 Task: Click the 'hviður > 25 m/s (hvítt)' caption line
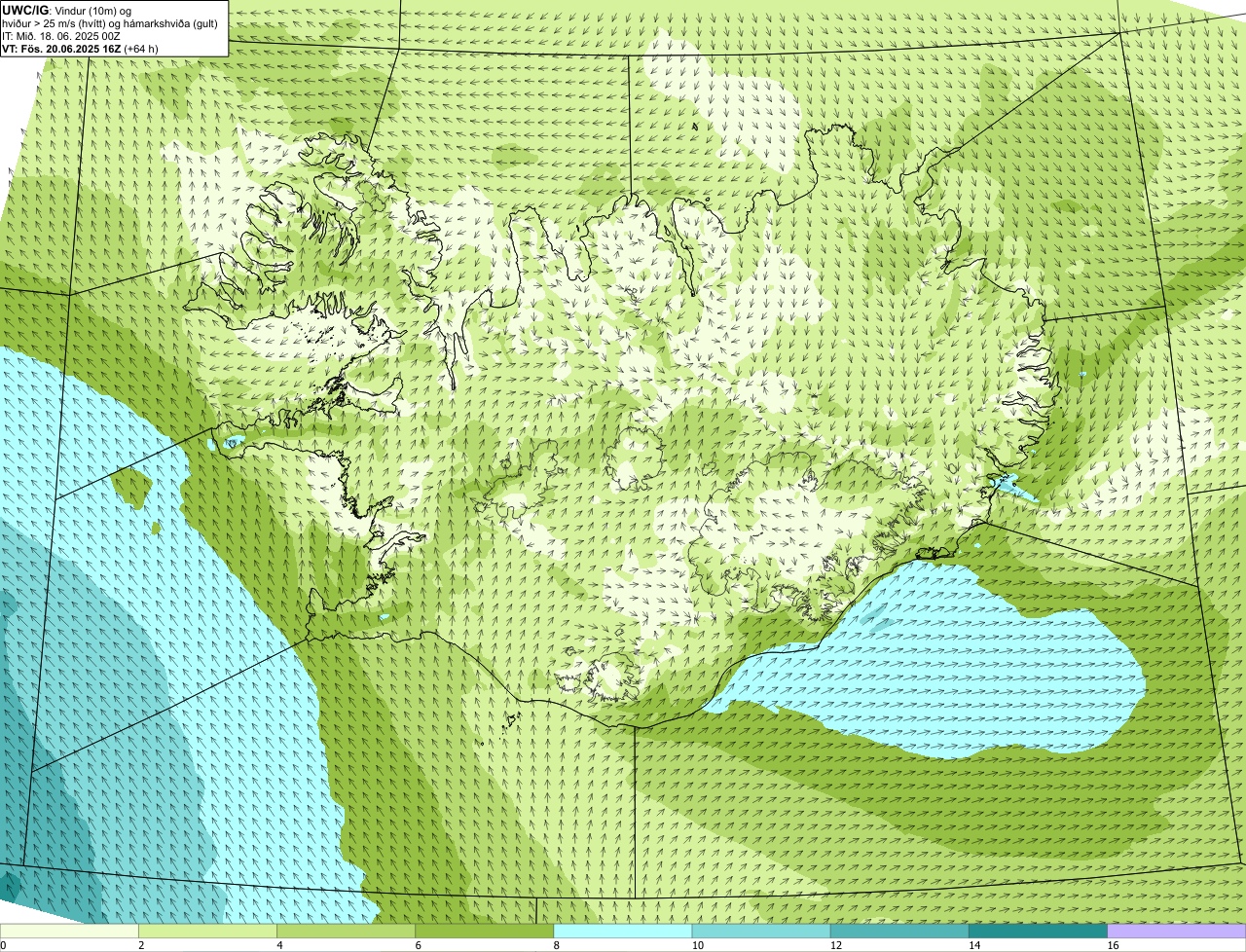coord(110,22)
